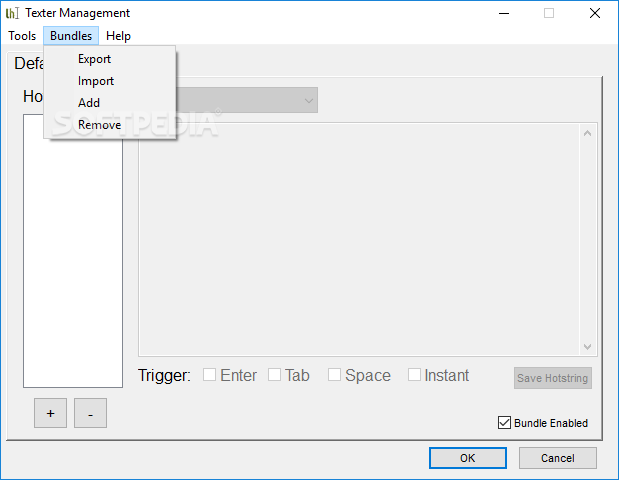
Task: Click the scroll down arrow of text area
Action: tap(587, 347)
